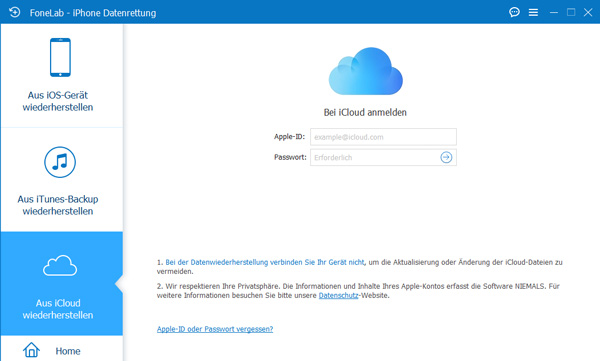Click the privacy note mentioning NIEMALS
Image resolution: width=600 pixels, height=361 pixels.
tap(359, 291)
